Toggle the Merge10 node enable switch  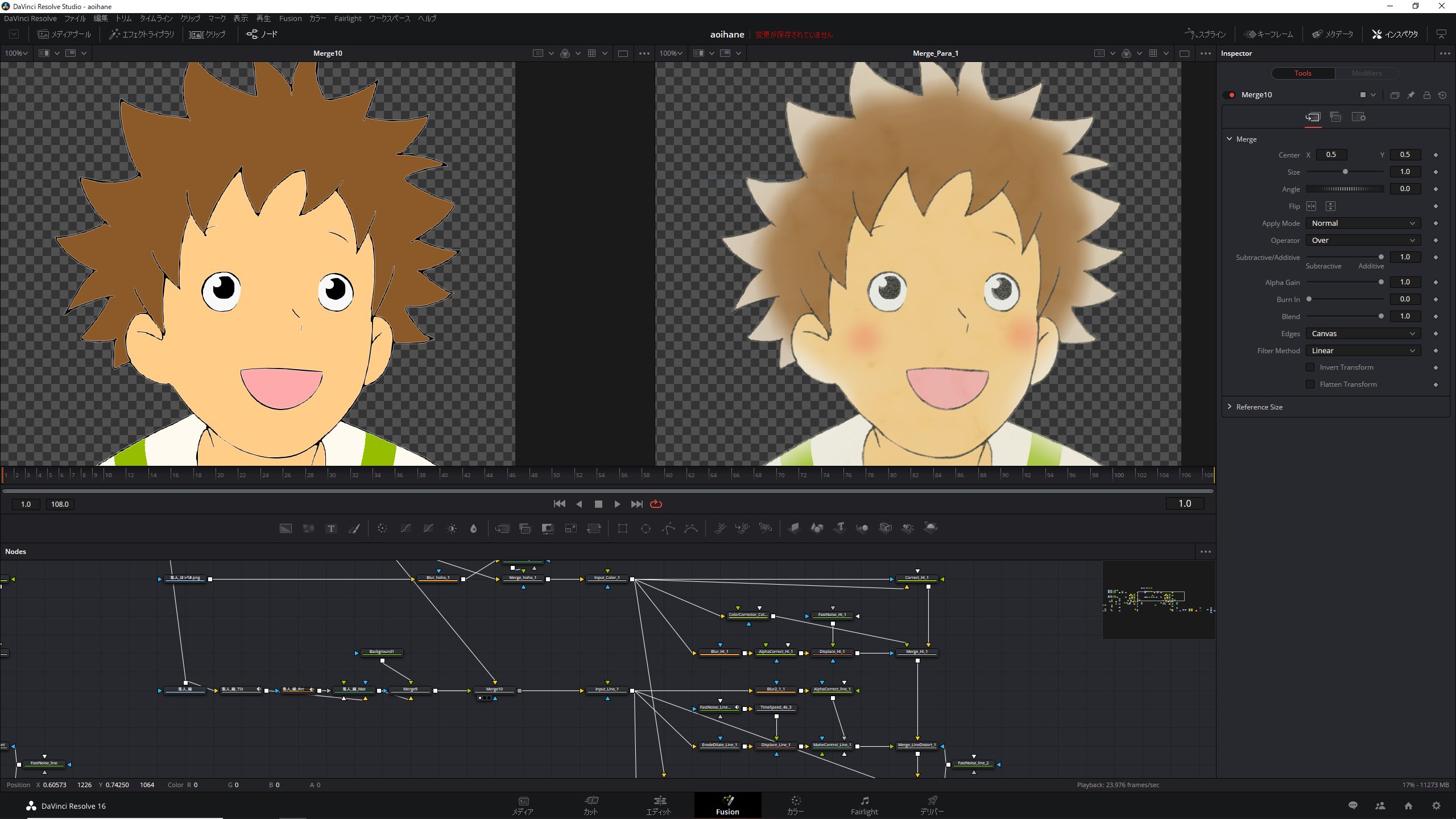(1232, 94)
